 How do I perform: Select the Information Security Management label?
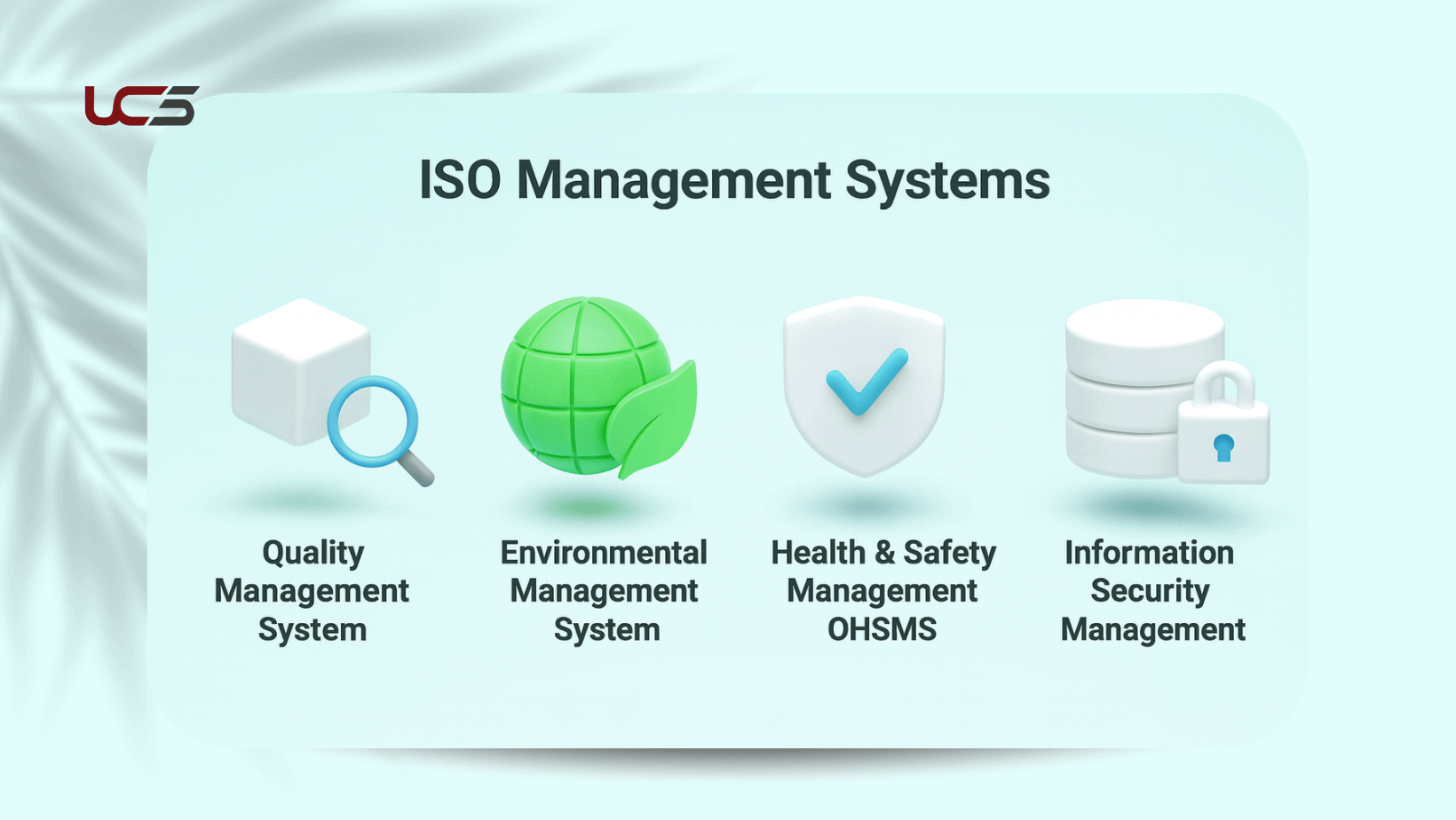coord(1154,590)
